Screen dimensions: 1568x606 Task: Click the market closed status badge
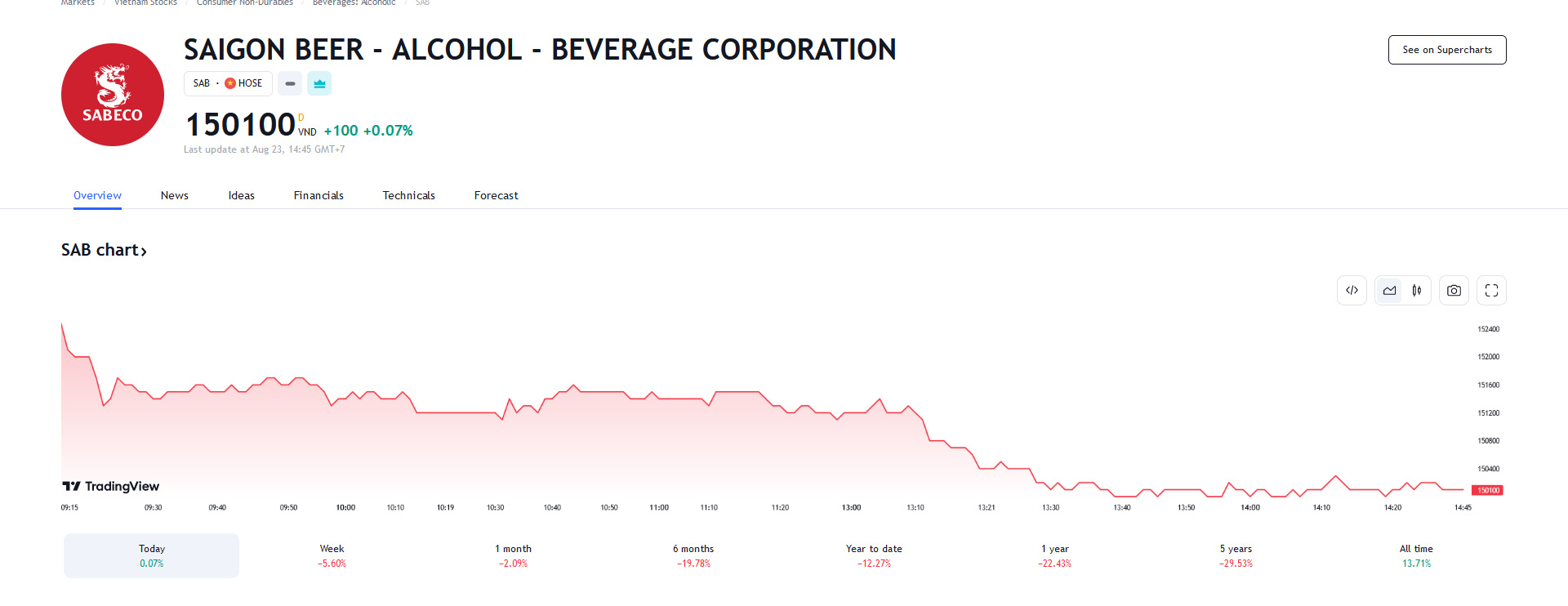click(290, 83)
